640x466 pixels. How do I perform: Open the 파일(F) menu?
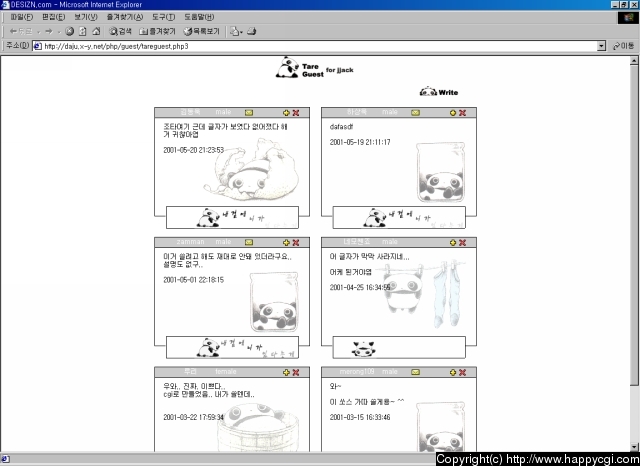(22, 17)
